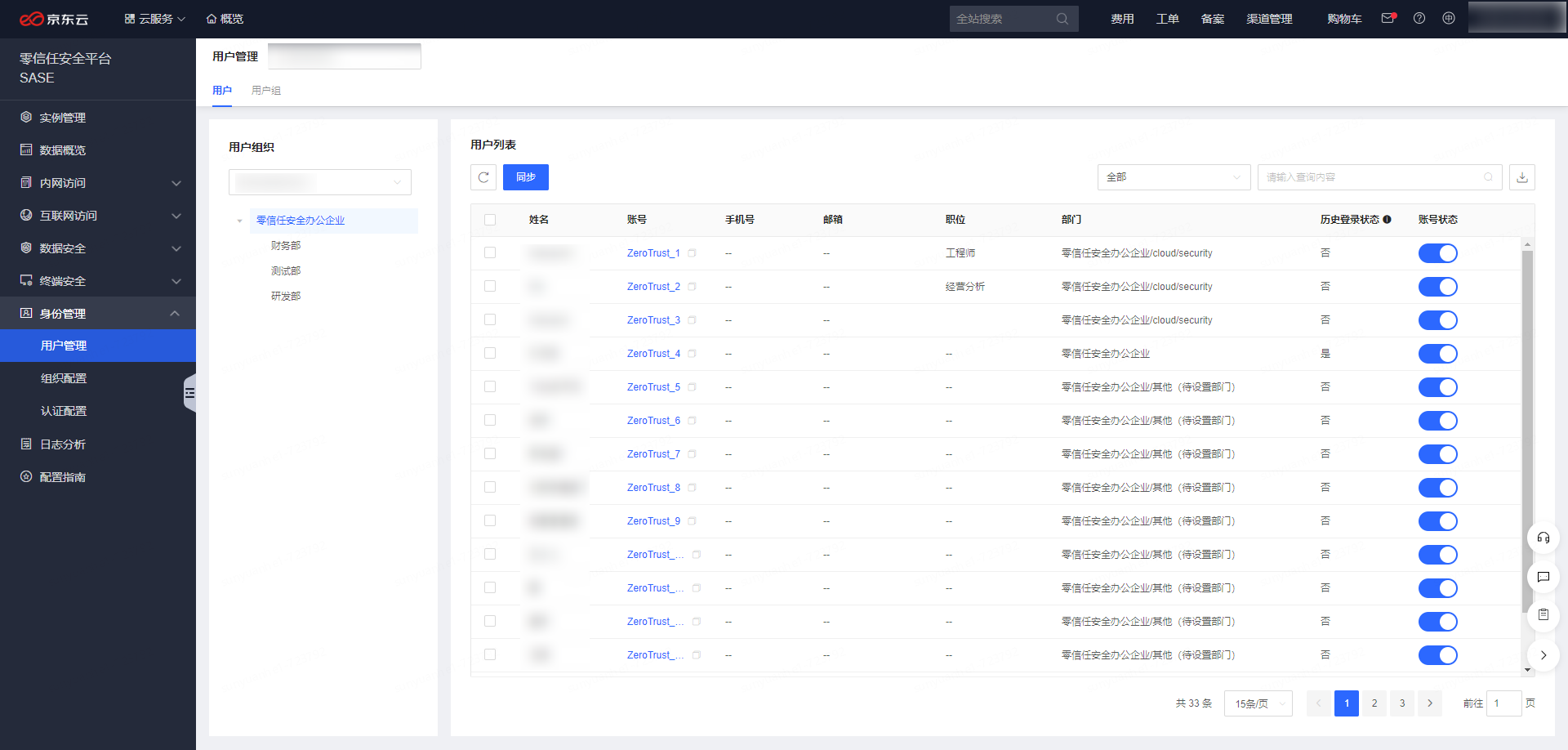
Task: Click the site search magnifier icon
Action: [1062, 19]
